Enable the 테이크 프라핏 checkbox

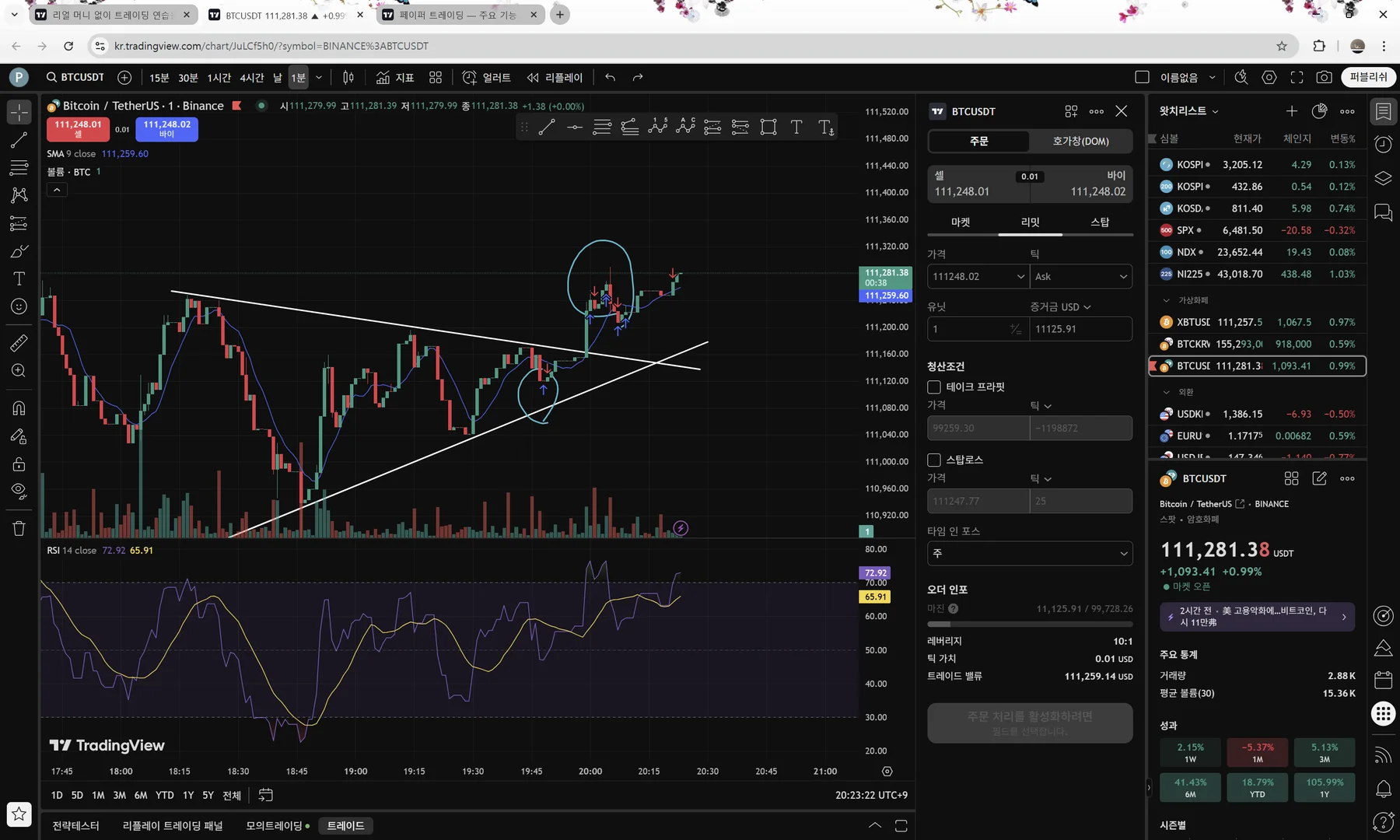pos(934,387)
